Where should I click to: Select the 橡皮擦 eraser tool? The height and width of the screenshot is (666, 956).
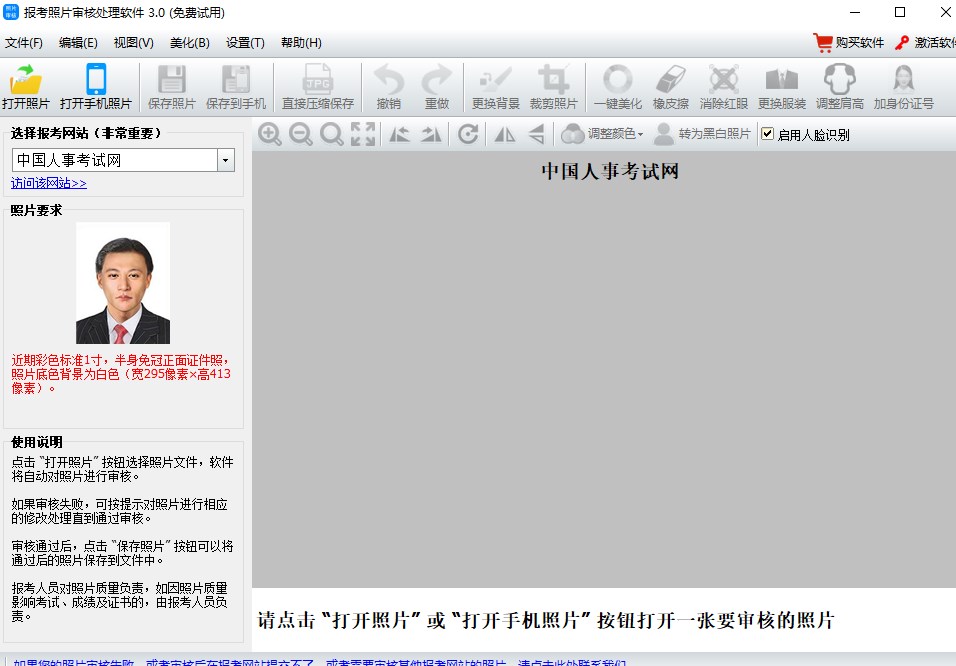coord(672,86)
